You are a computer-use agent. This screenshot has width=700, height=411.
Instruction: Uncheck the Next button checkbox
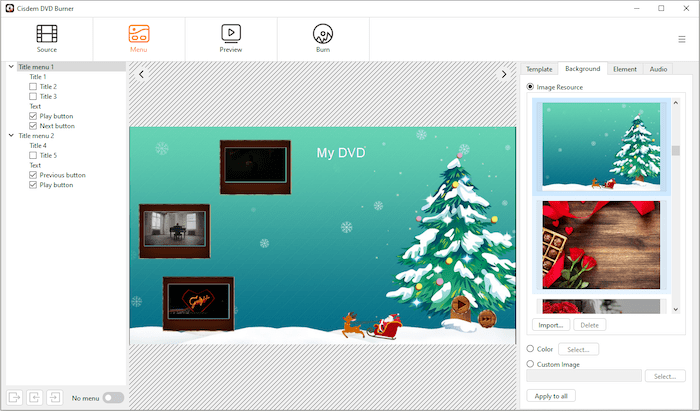pyautogui.click(x=33, y=126)
